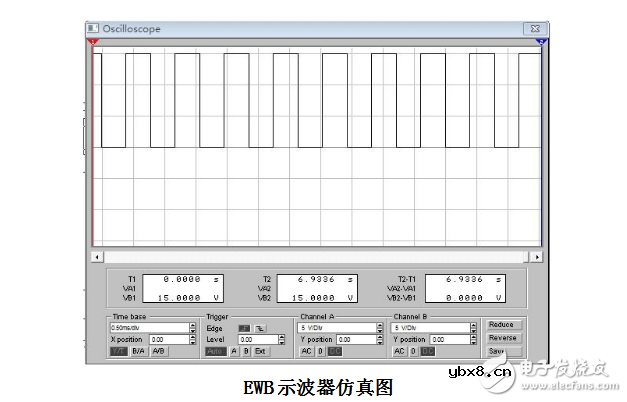Click Channel A V/Div field
The width and height of the screenshot is (627, 402).
click(337, 328)
